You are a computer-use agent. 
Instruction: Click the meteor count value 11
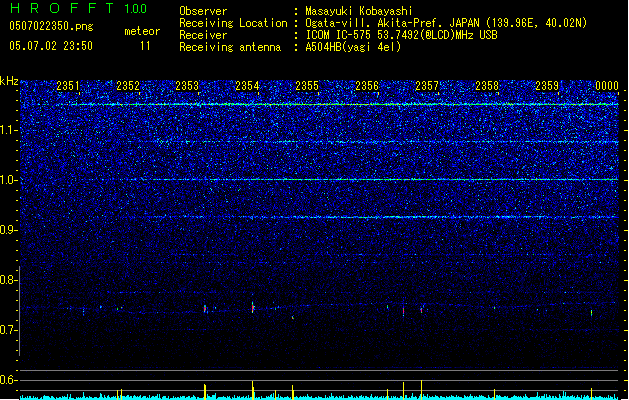tap(145, 46)
